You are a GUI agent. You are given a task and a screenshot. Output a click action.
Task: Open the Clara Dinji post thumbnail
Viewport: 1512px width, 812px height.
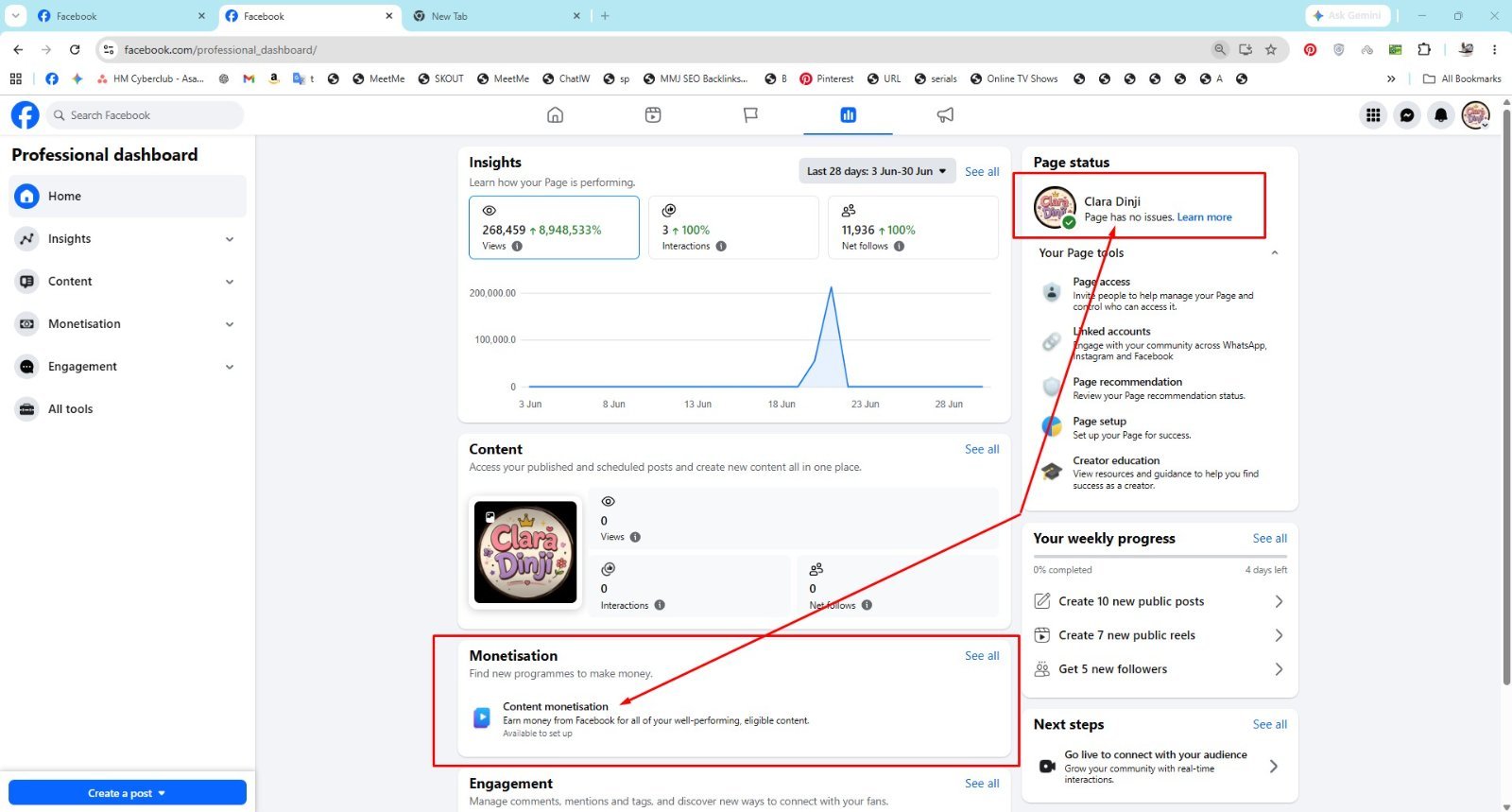coord(525,552)
